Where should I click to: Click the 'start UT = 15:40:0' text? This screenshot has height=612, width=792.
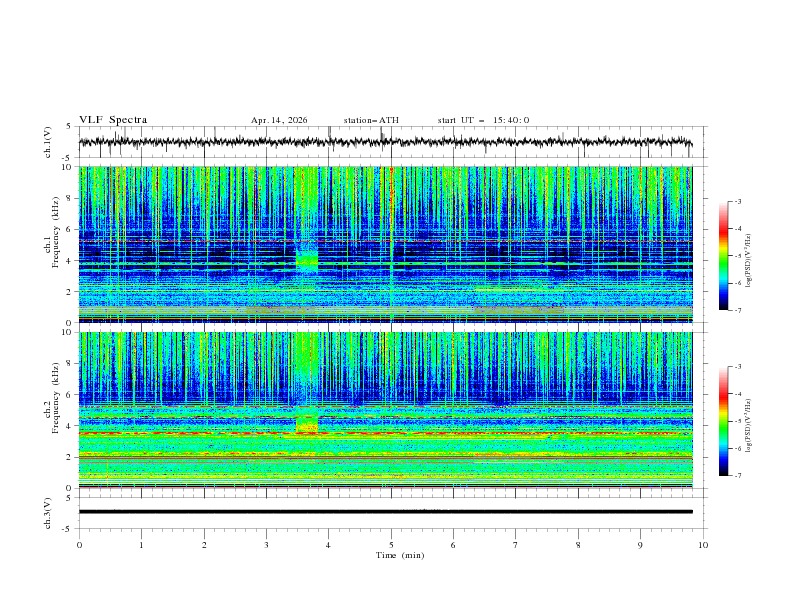(x=483, y=120)
